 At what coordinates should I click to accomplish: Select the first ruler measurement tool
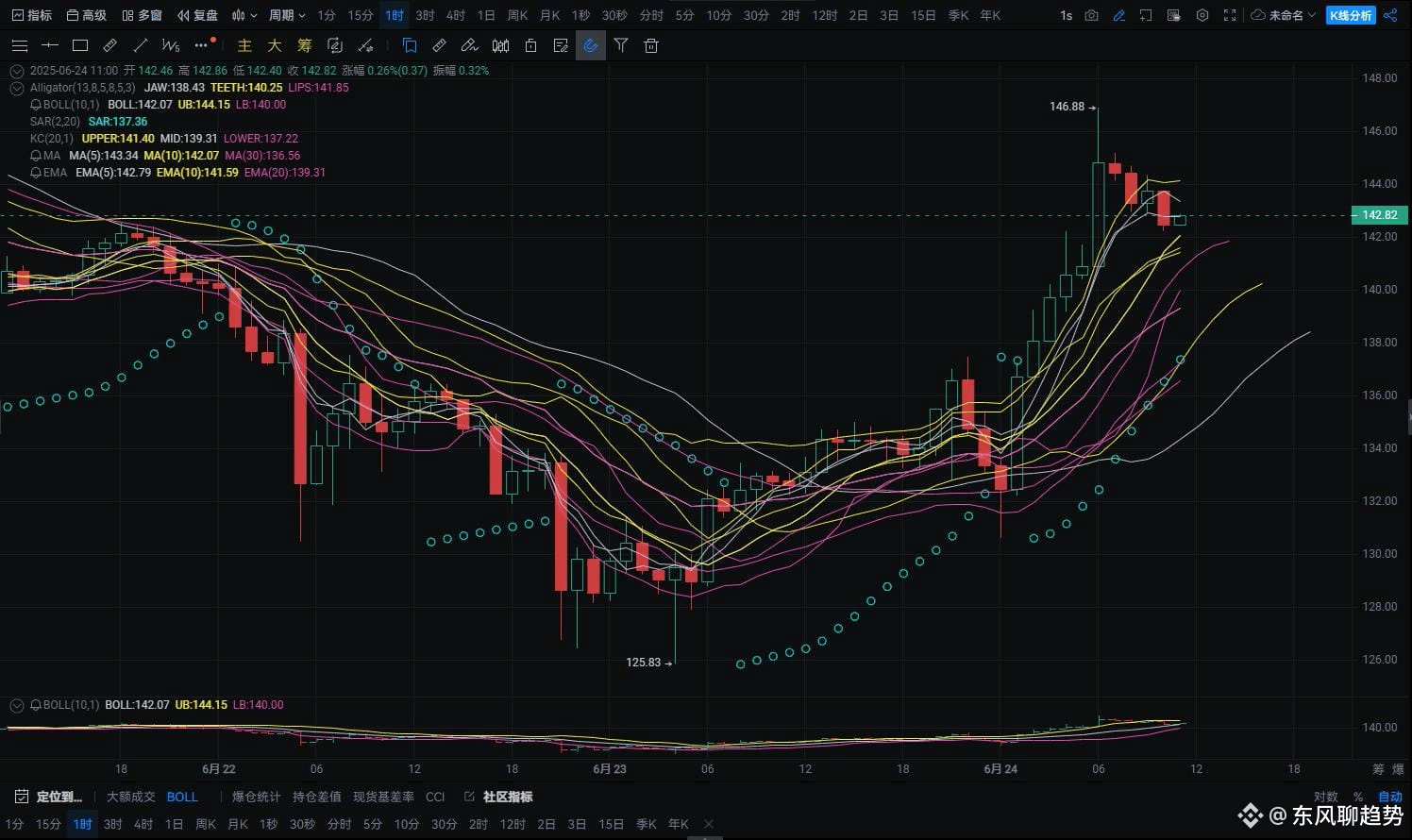pos(110,45)
